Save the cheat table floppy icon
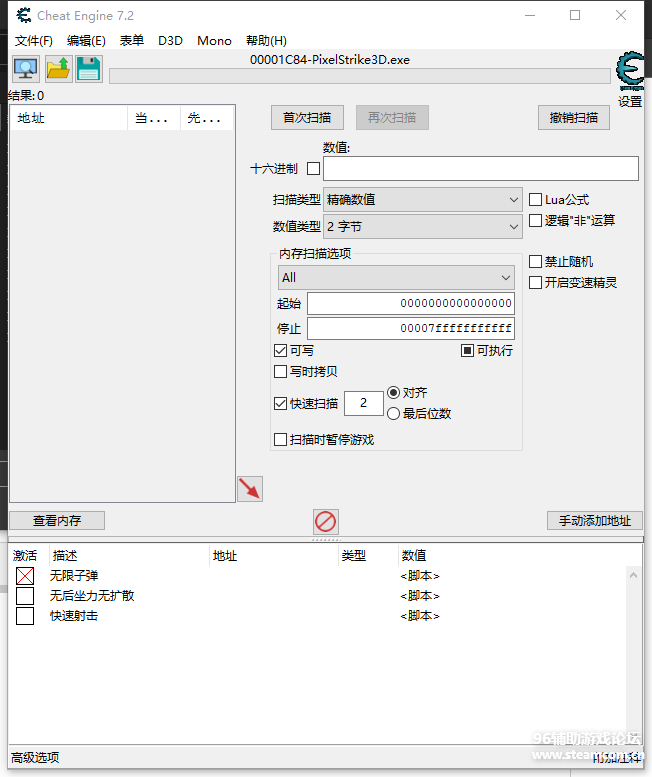 89,69
